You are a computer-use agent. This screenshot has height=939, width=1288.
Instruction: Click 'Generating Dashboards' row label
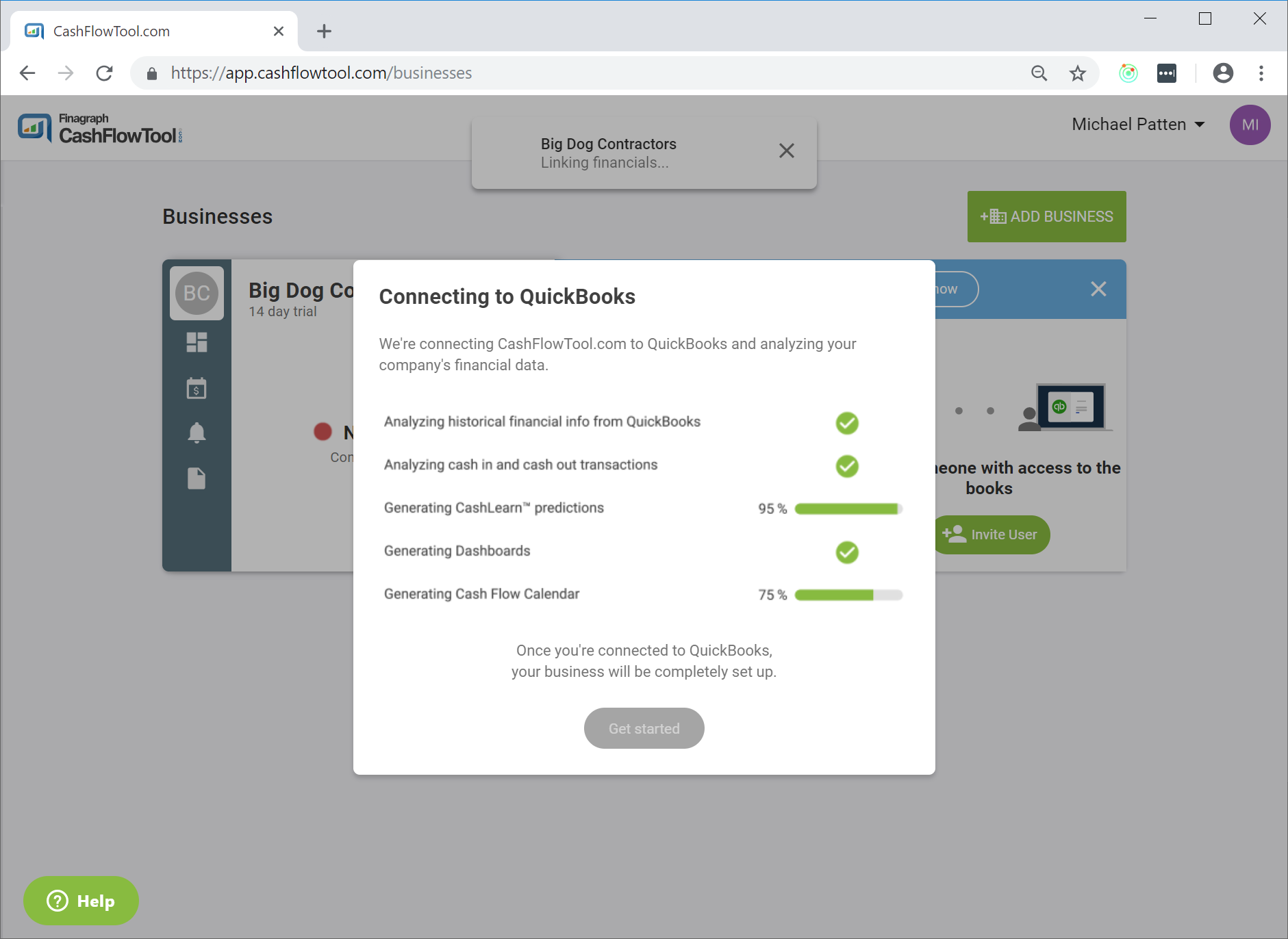457,551
